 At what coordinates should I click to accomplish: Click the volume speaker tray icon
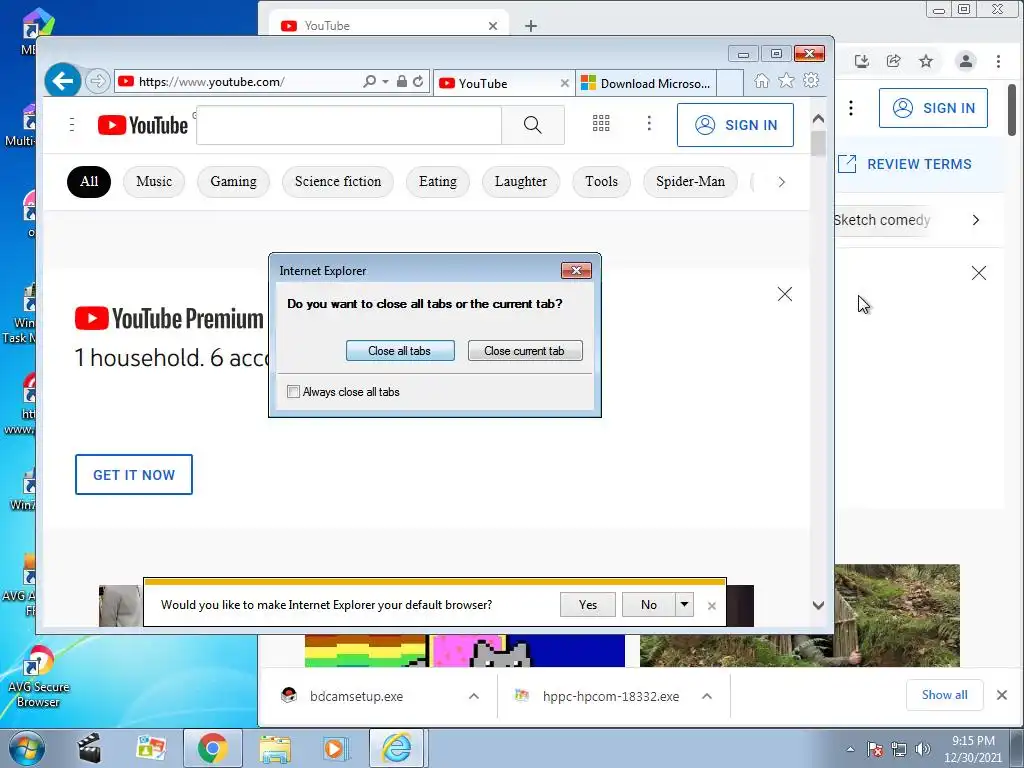[922, 749]
